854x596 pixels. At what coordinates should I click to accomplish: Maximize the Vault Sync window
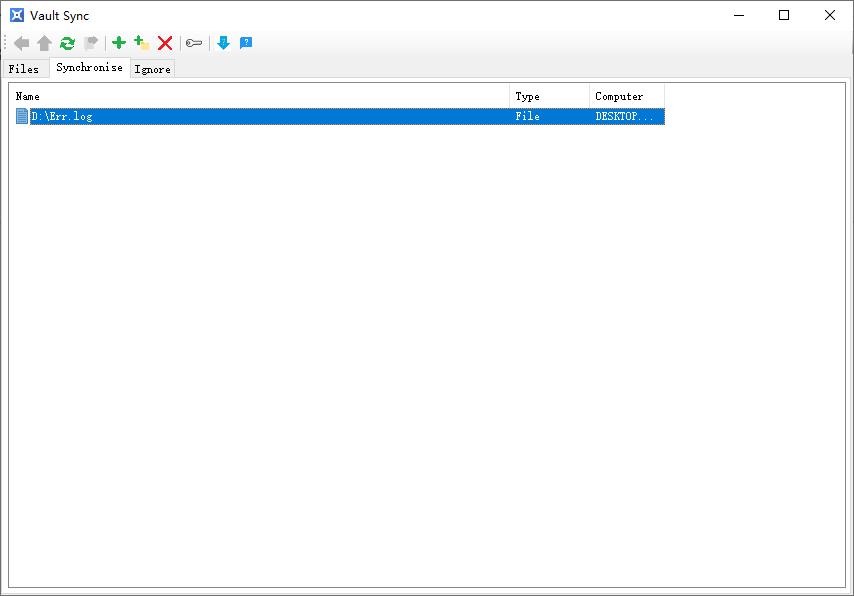tap(784, 15)
